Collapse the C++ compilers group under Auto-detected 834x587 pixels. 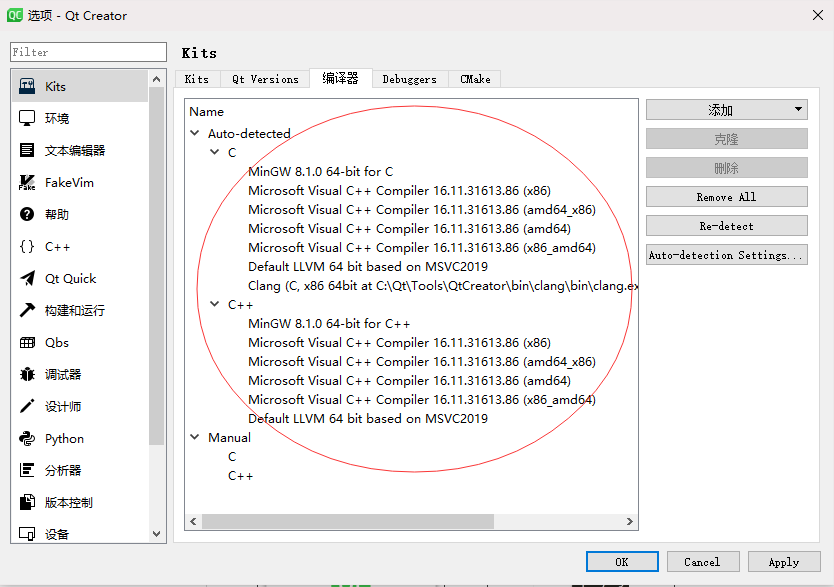(214, 304)
